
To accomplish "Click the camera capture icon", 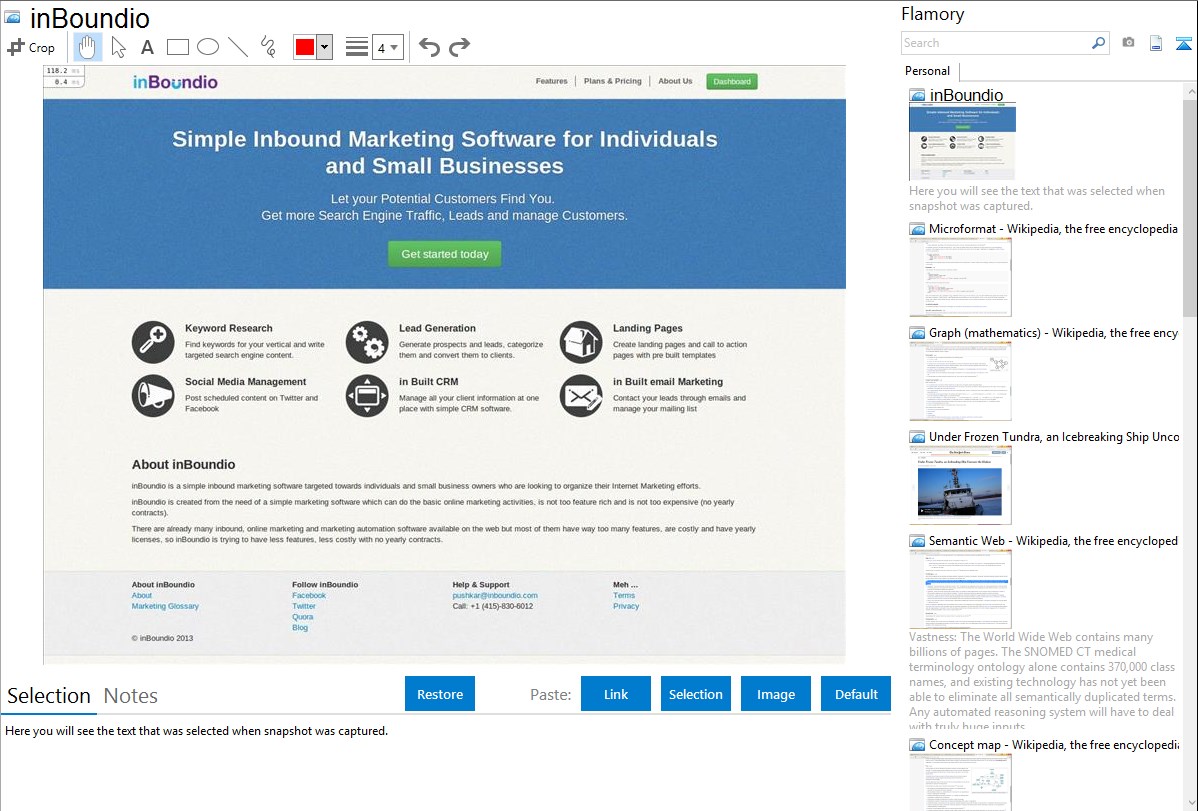I will [x=1128, y=43].
